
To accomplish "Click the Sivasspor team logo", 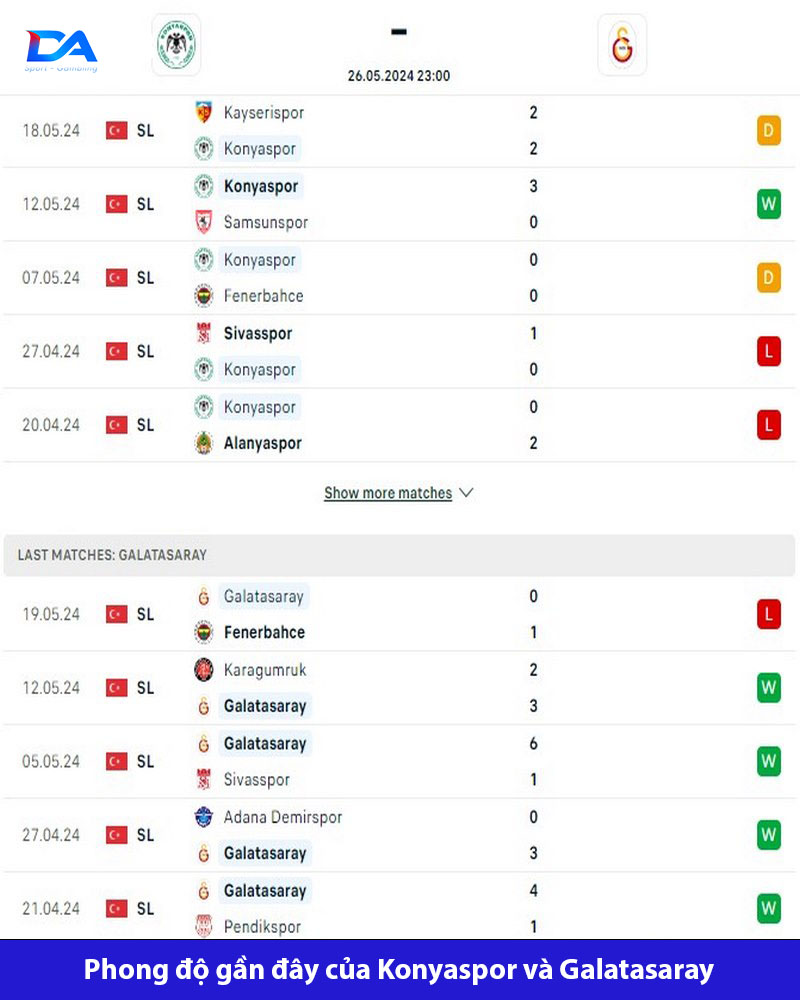I will pos(205,331).
